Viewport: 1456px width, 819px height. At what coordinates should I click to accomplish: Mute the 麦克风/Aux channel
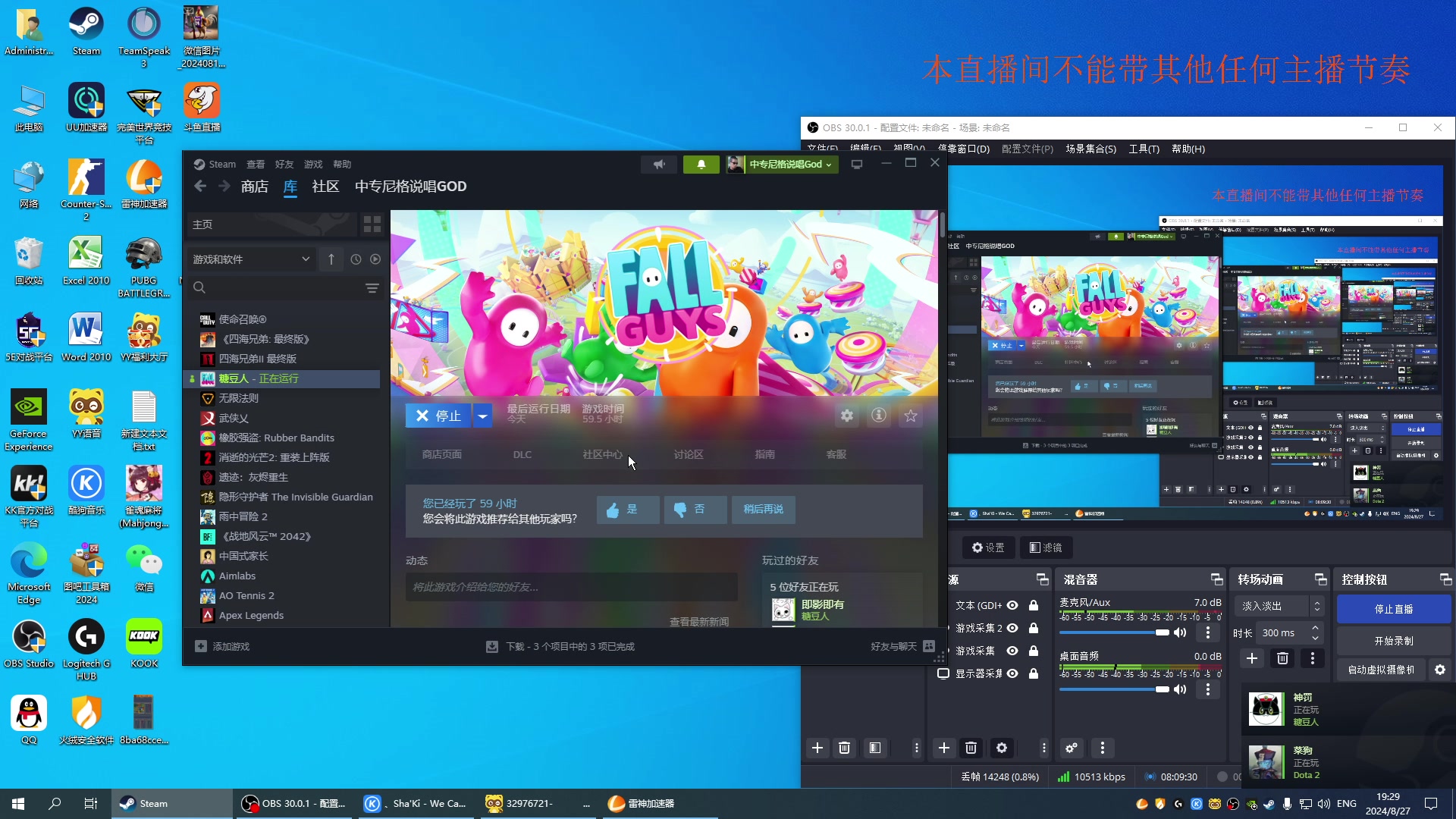1180,632
